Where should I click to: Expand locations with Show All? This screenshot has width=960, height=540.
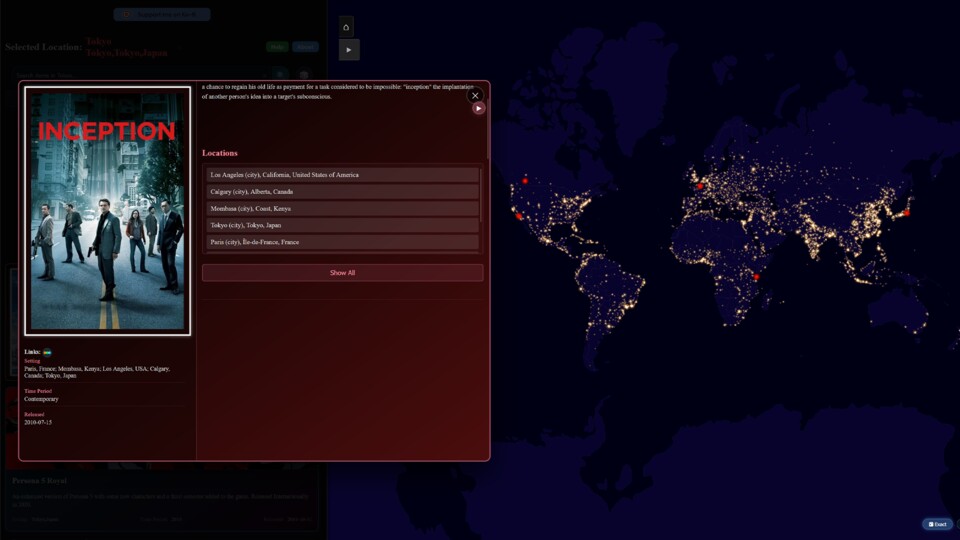pos(342,273)
